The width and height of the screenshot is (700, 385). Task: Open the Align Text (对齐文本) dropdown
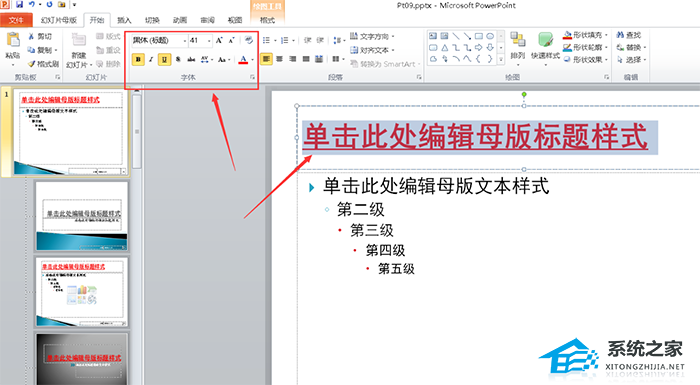tap(372, 50)
